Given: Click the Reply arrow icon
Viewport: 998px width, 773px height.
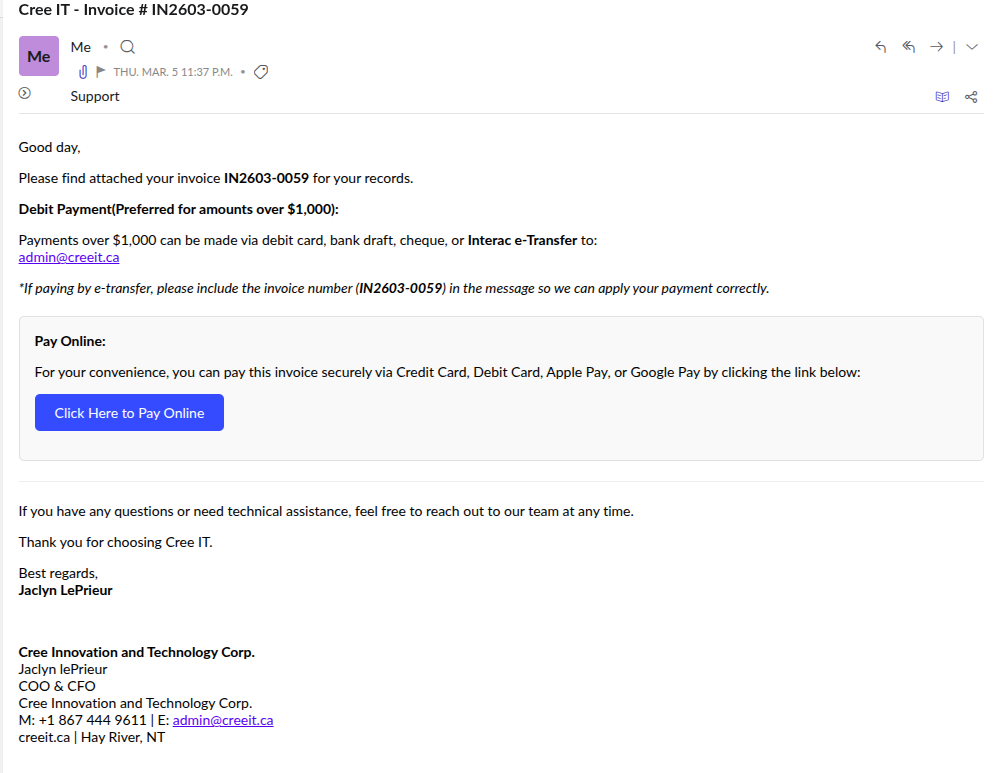Looking at the screenshot, I should pyautogui.click(x=880, y=47).
